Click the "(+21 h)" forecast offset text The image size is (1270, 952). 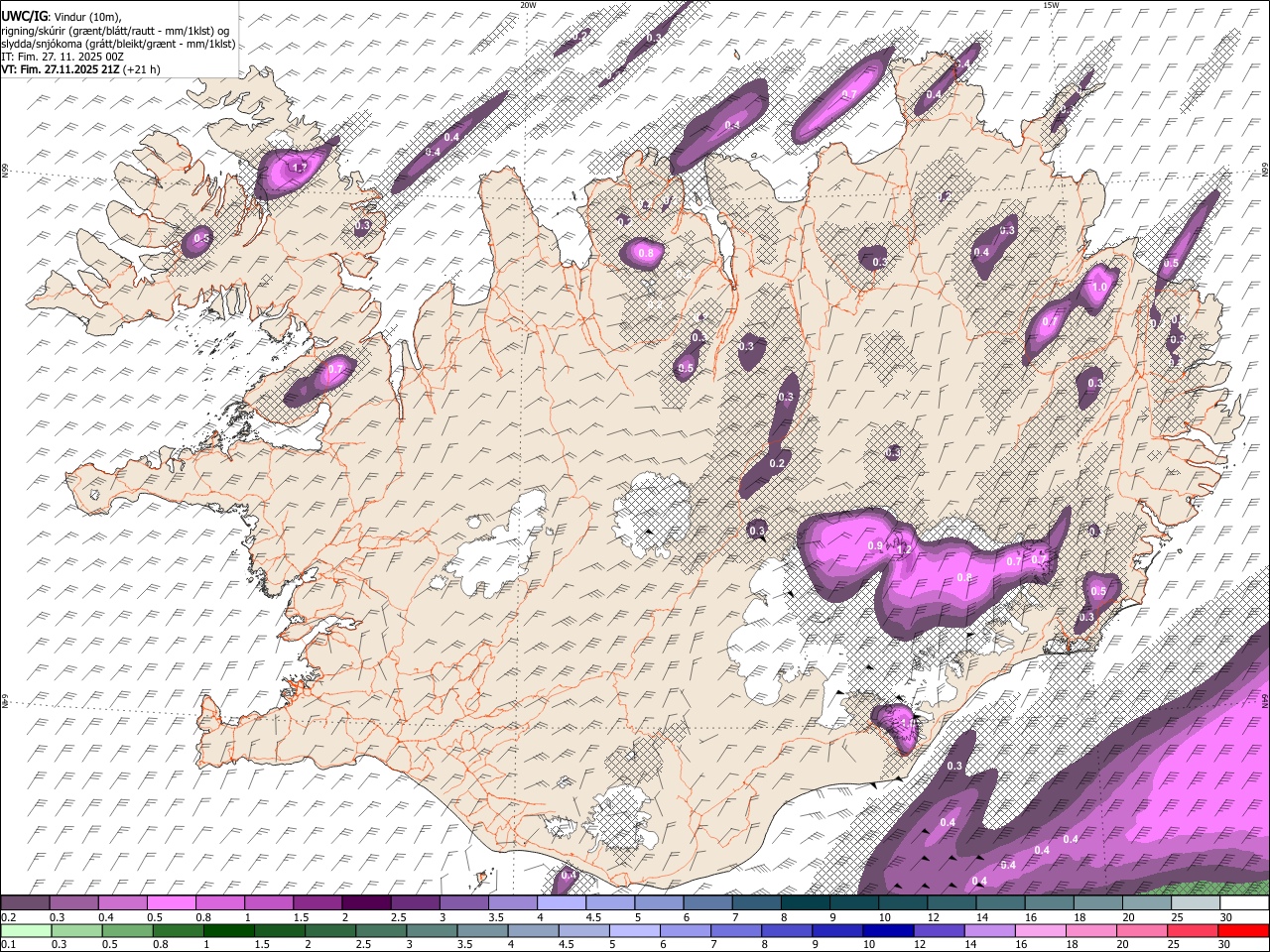[143, 69]
